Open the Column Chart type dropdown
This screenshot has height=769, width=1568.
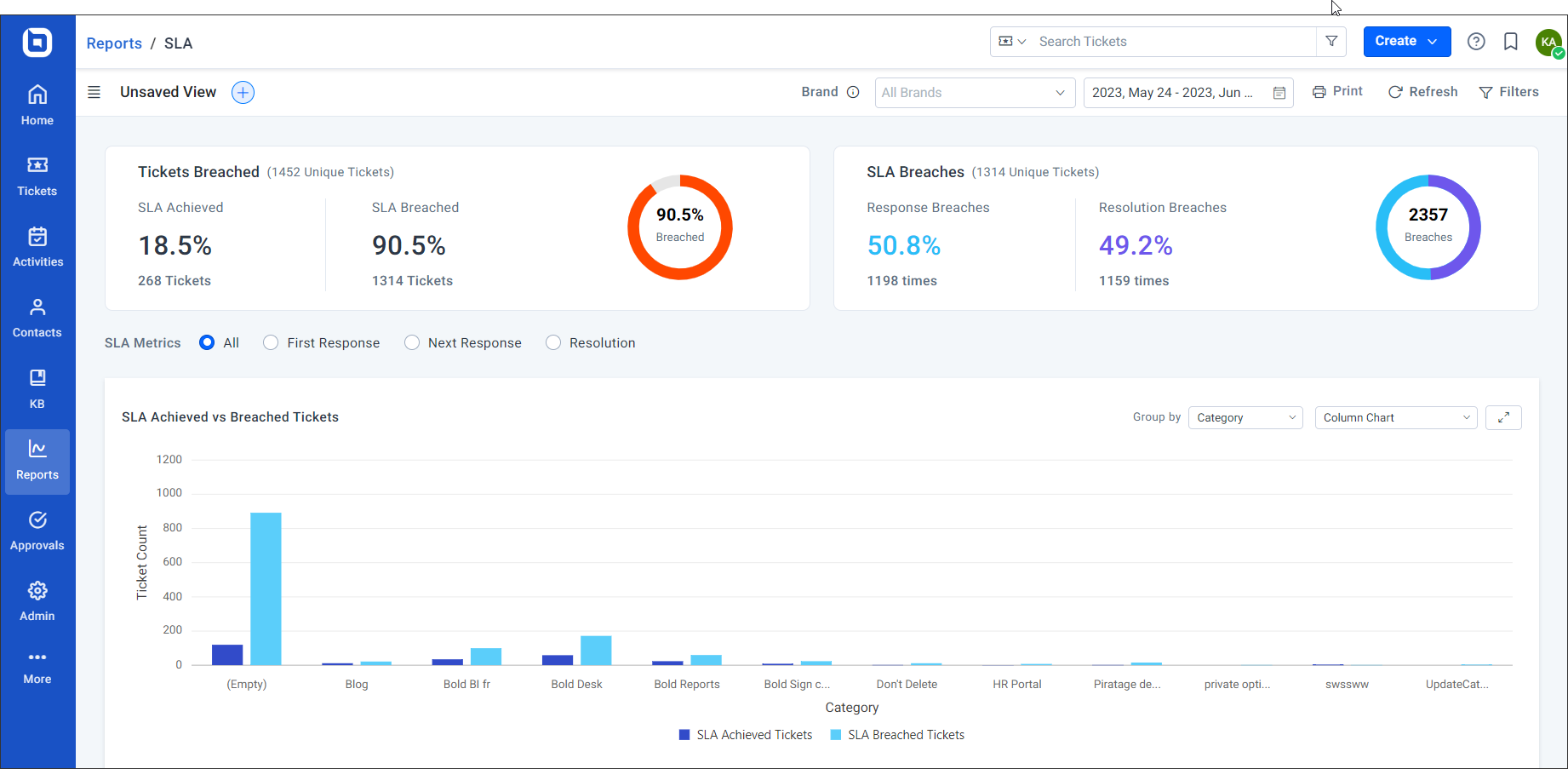(x=1396, y=417)
